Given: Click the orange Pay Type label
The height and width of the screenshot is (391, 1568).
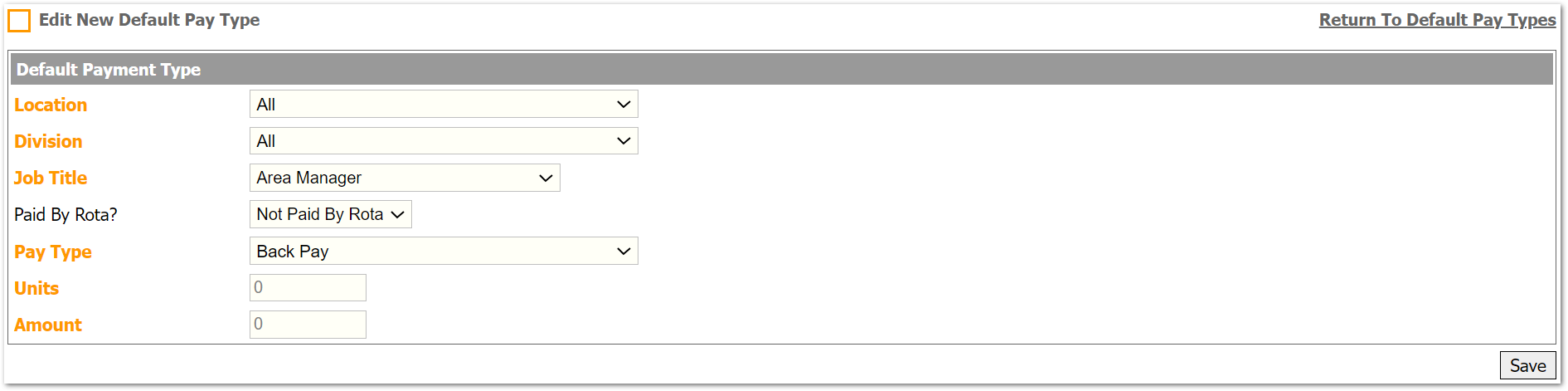Looking at the screenshot, I should tap(53, 252).
